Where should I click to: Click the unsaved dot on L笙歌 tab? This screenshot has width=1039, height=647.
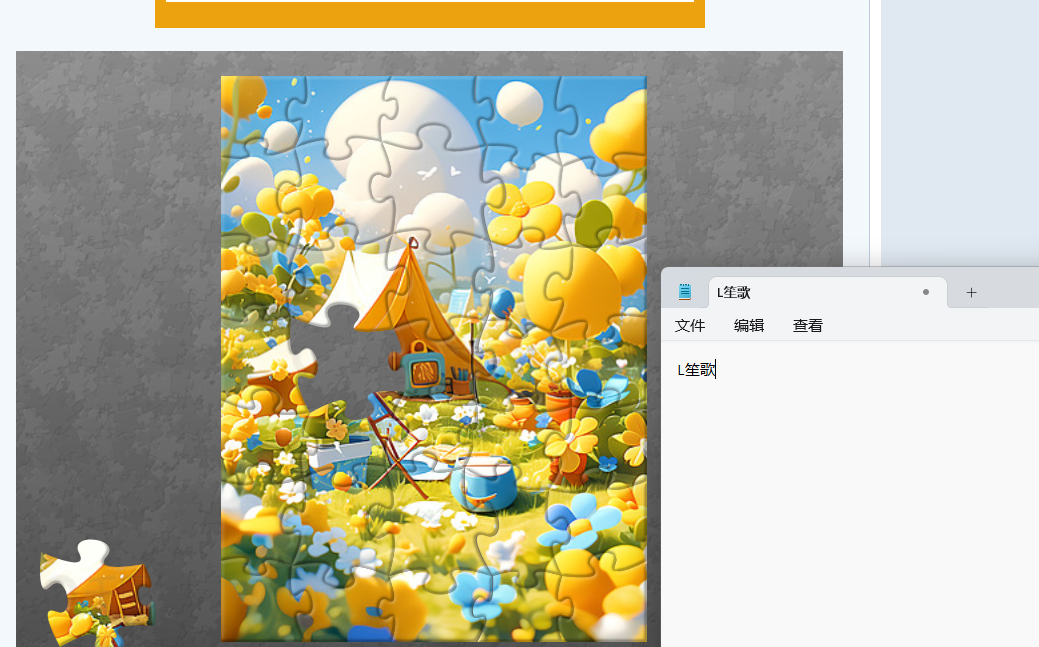click(926, 292)
